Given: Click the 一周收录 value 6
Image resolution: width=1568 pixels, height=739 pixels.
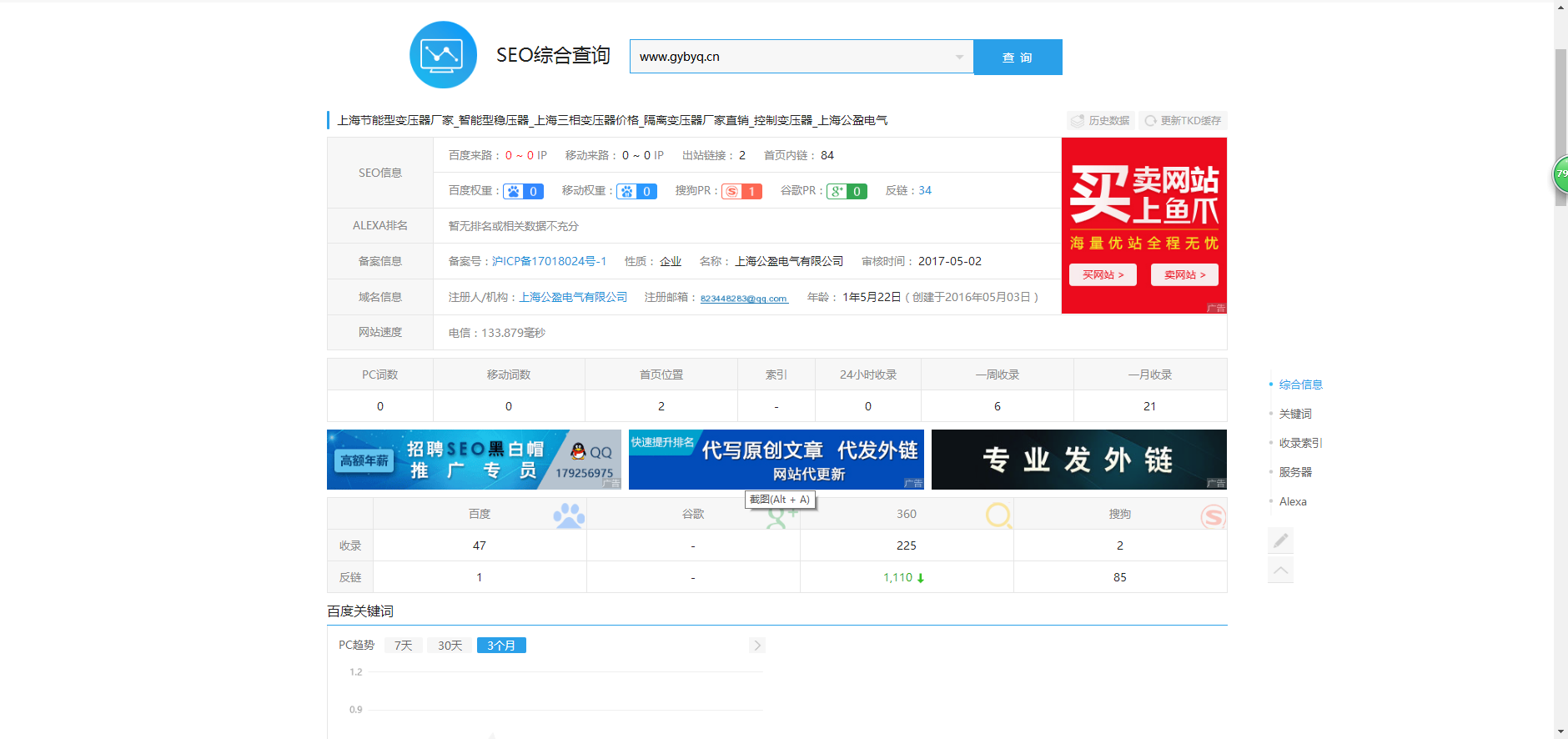Looking at the screenshot, I should [x=998, y=406].
